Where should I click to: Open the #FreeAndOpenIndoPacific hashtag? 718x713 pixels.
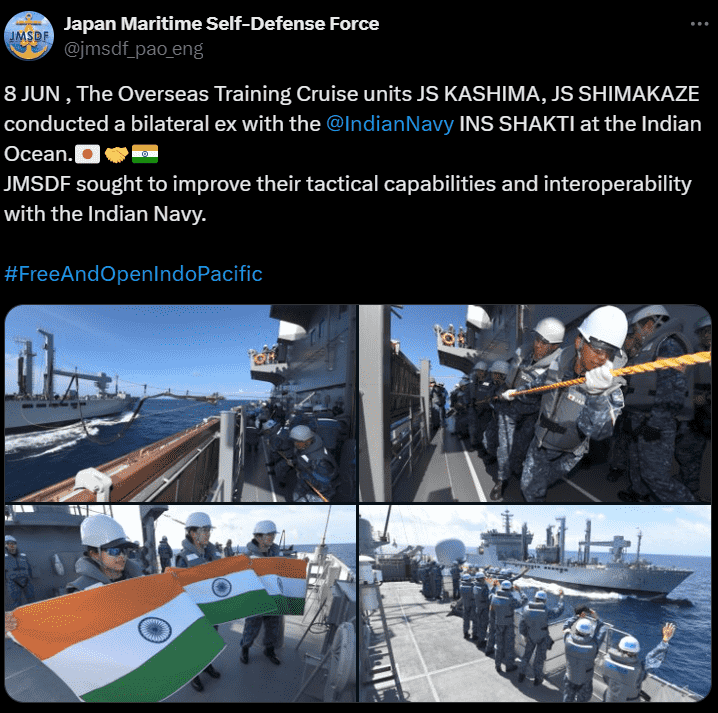133,273
